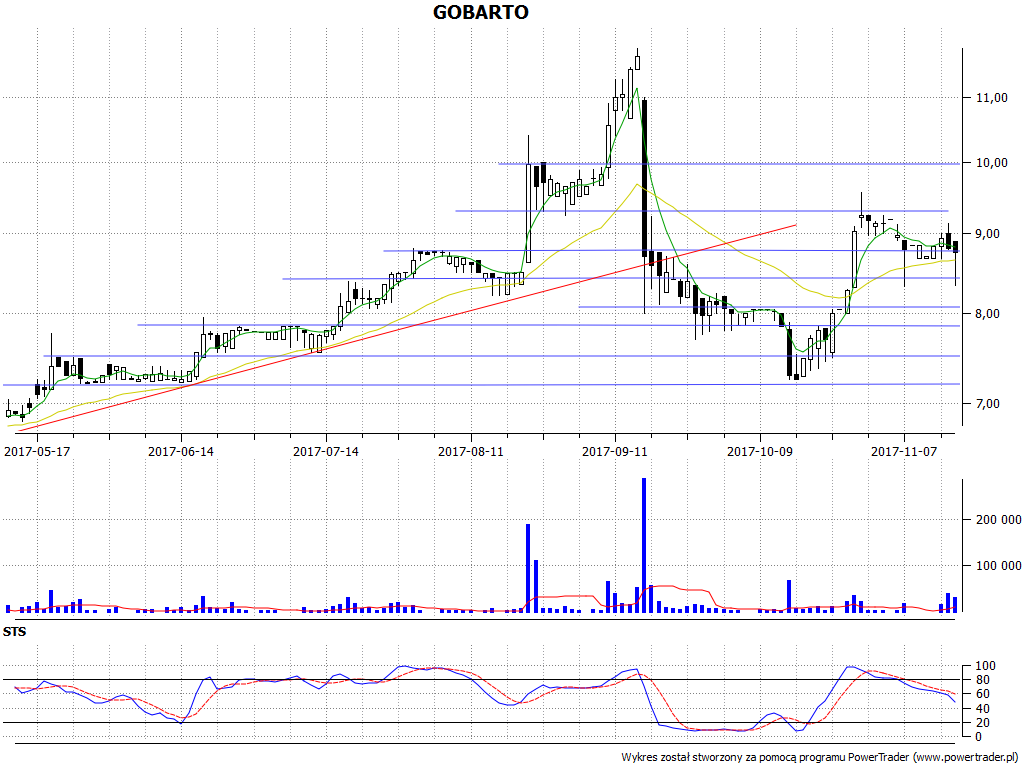Click the tallest volume bar in September
Screen dimensions: 1024x768
(x=644, y=545)
